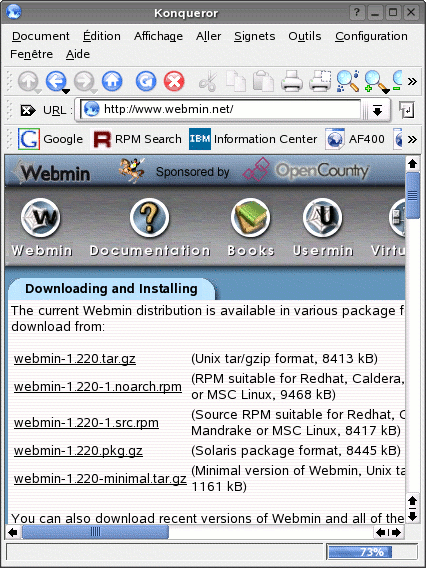Click the page load progress bar 73%
Image resolution: width=426 pixels, height=568 pixels.
pos(372,552)
